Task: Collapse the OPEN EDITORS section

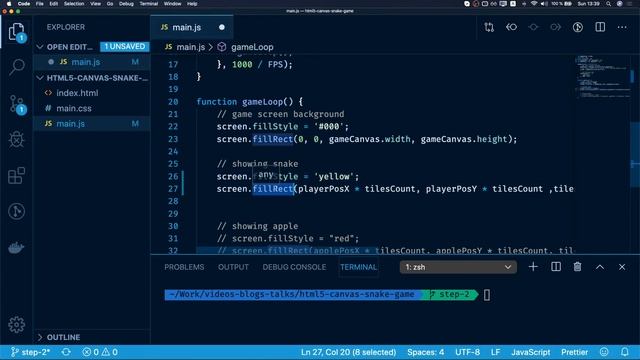Action: 70,47
